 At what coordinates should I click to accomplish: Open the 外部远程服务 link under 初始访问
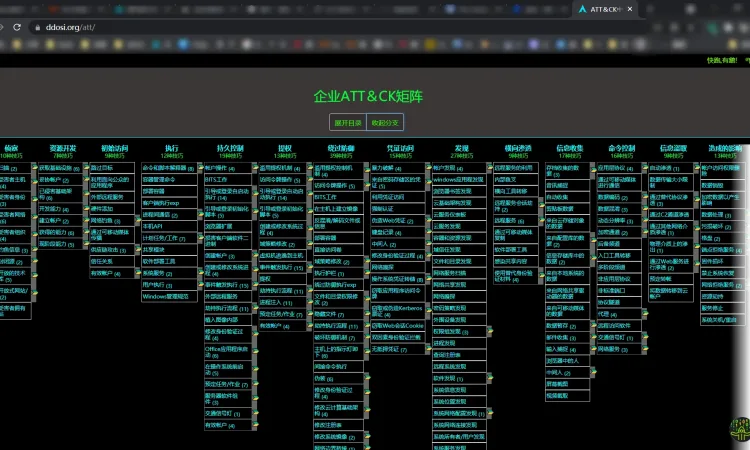[x=107, y=197]
